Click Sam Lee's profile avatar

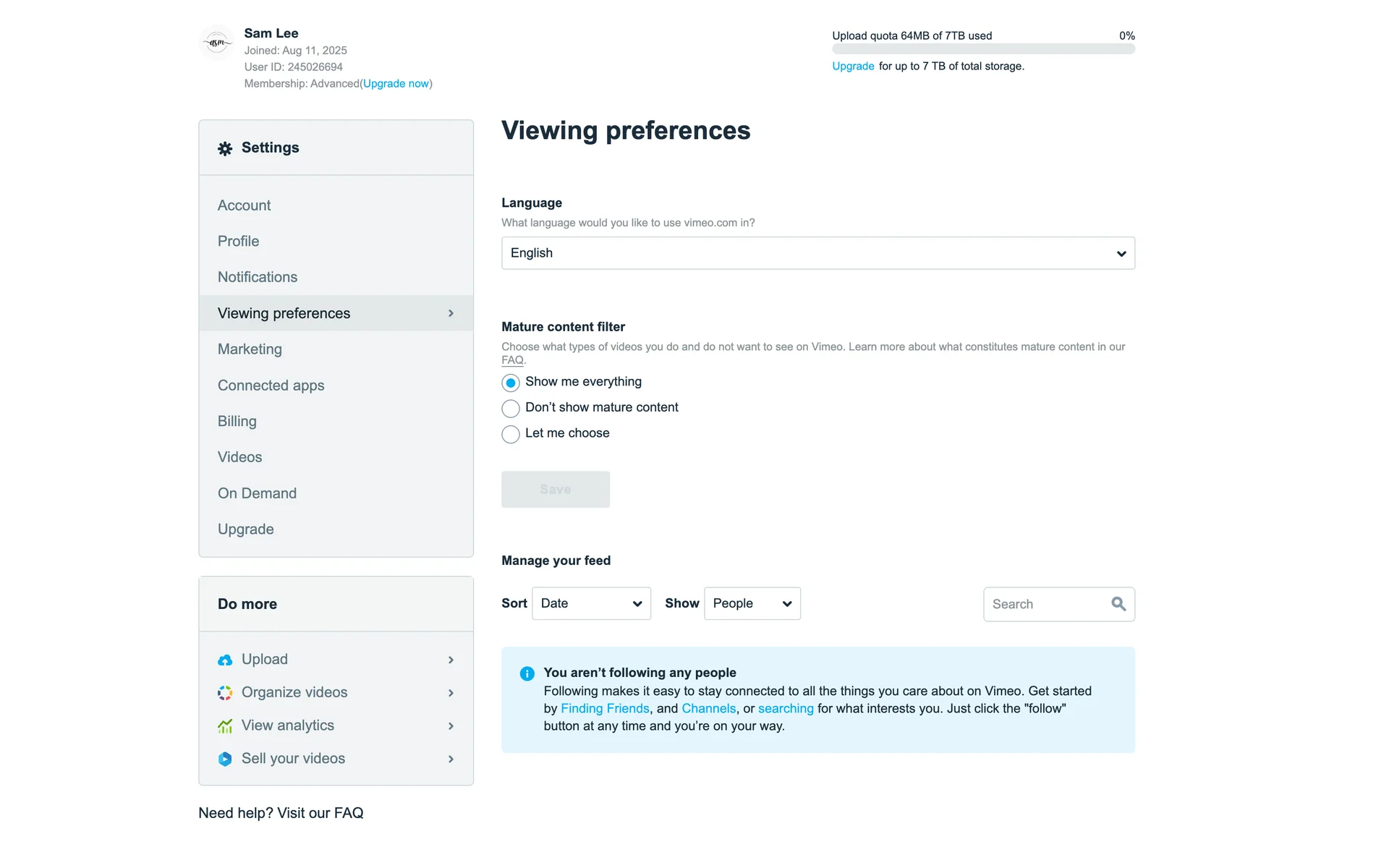click(x=217, y=43)
